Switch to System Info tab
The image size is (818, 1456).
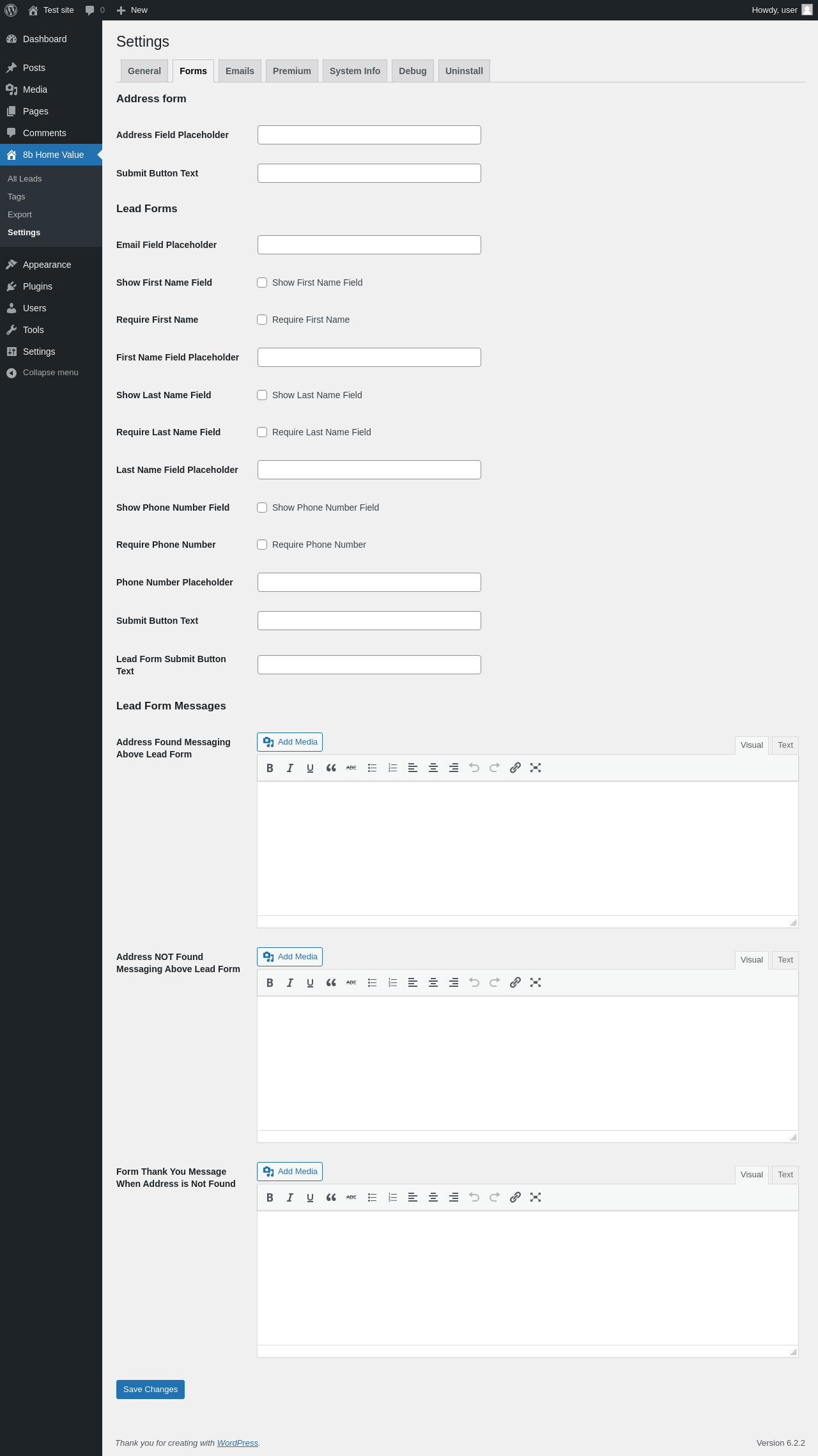click(355, 71)
